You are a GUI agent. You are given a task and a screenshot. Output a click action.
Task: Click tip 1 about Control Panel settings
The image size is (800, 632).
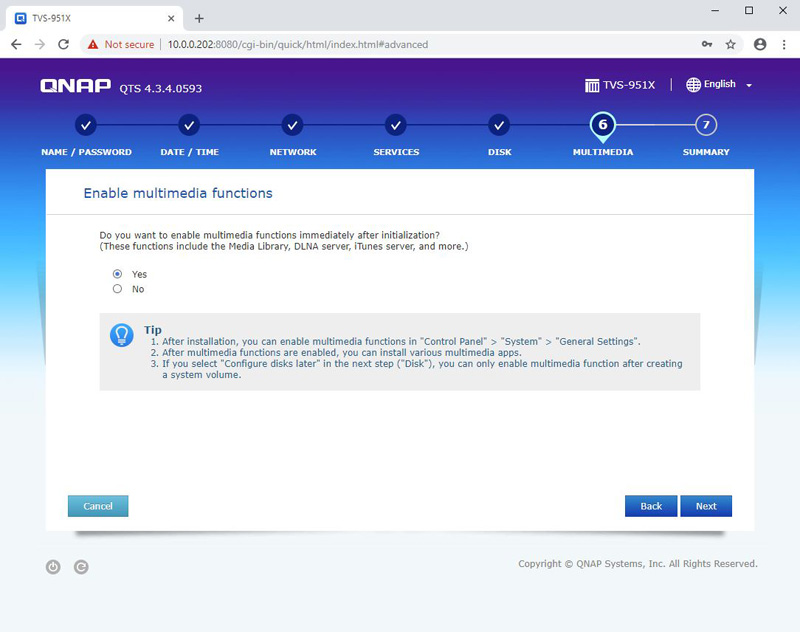tap(395, 341)
